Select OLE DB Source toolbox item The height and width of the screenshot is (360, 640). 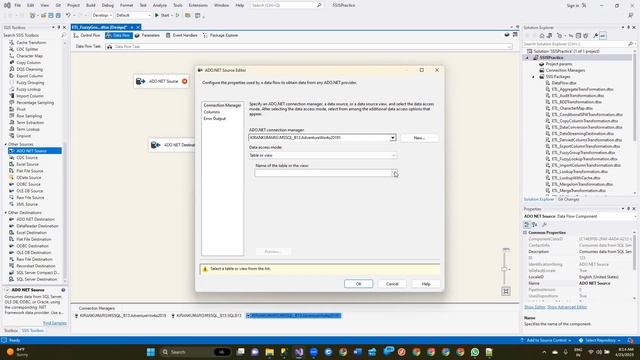[x=29, y=191]
